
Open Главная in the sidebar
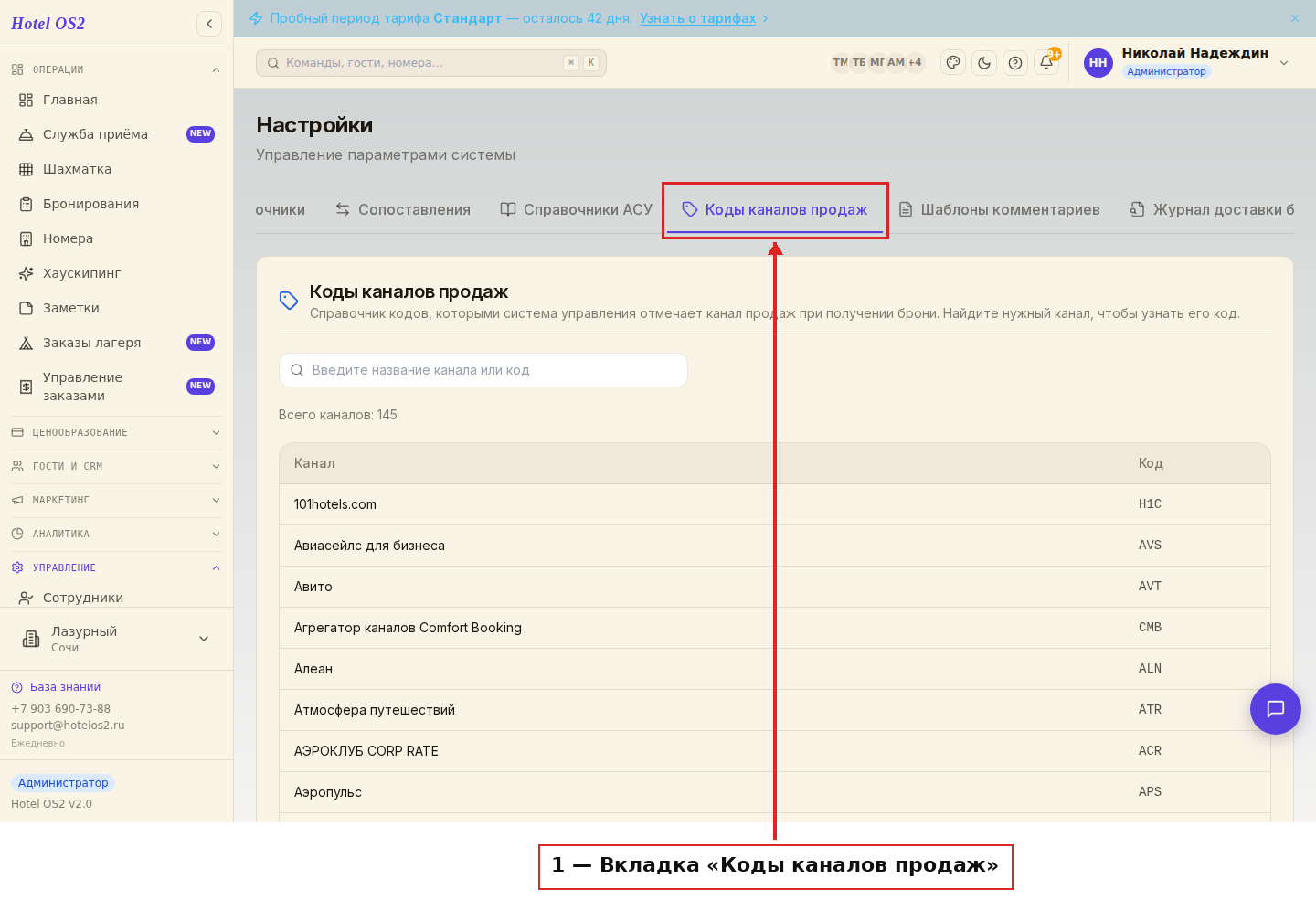click(116, 100)
